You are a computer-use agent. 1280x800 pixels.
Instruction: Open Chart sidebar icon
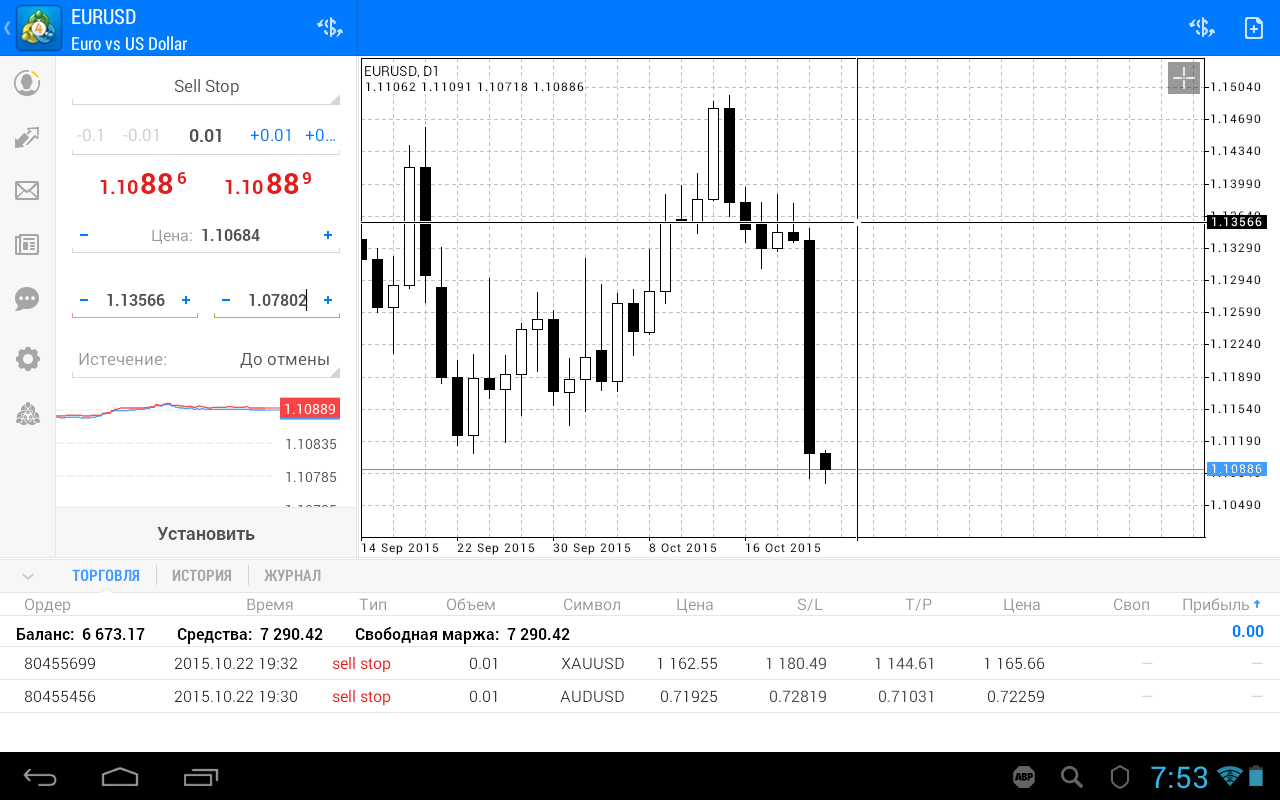27,137
